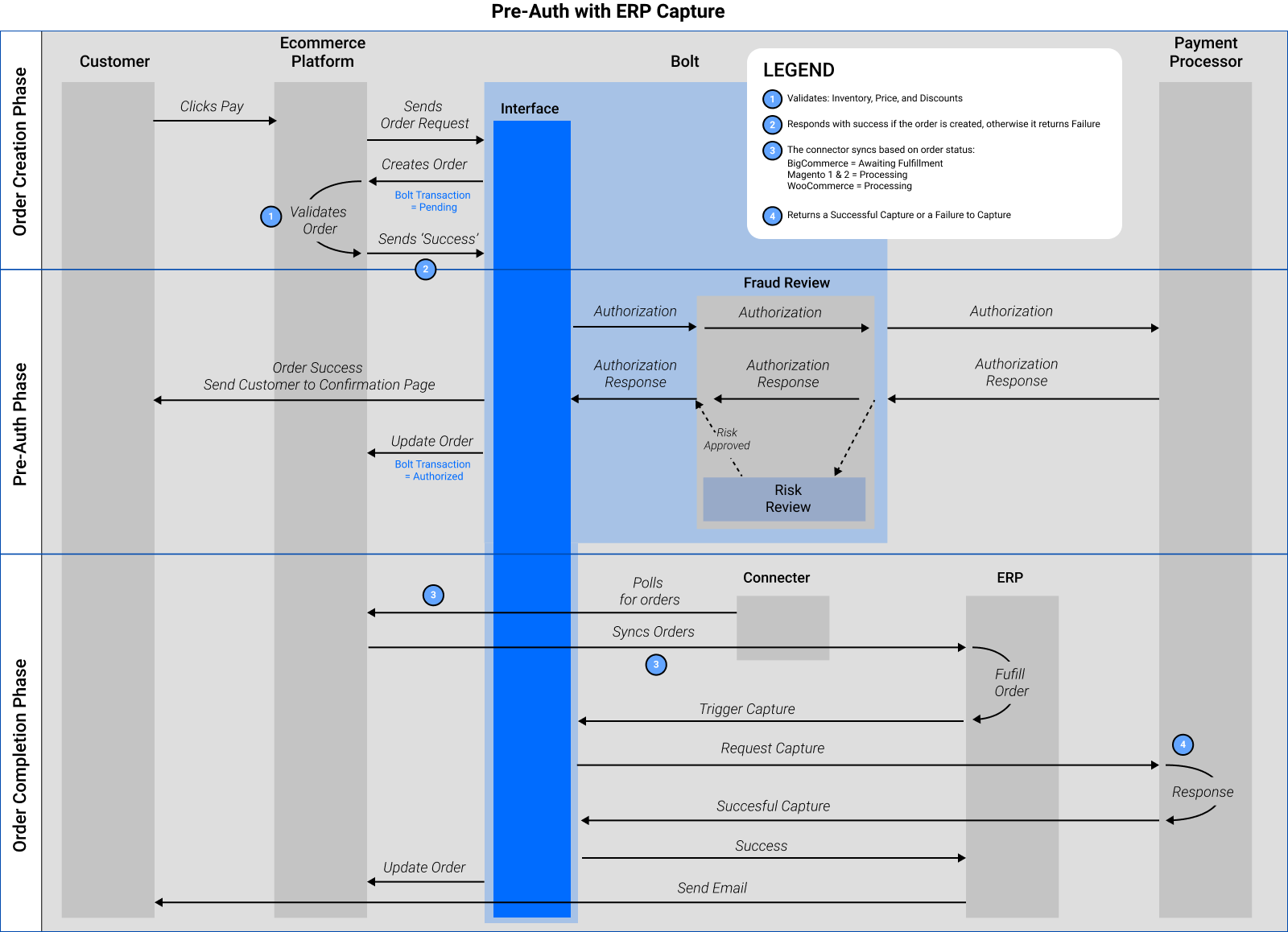Screen dimensions: 1288x932
Task: Click the 'Clicks Pay' arrow label
Action: pos(212,106)
